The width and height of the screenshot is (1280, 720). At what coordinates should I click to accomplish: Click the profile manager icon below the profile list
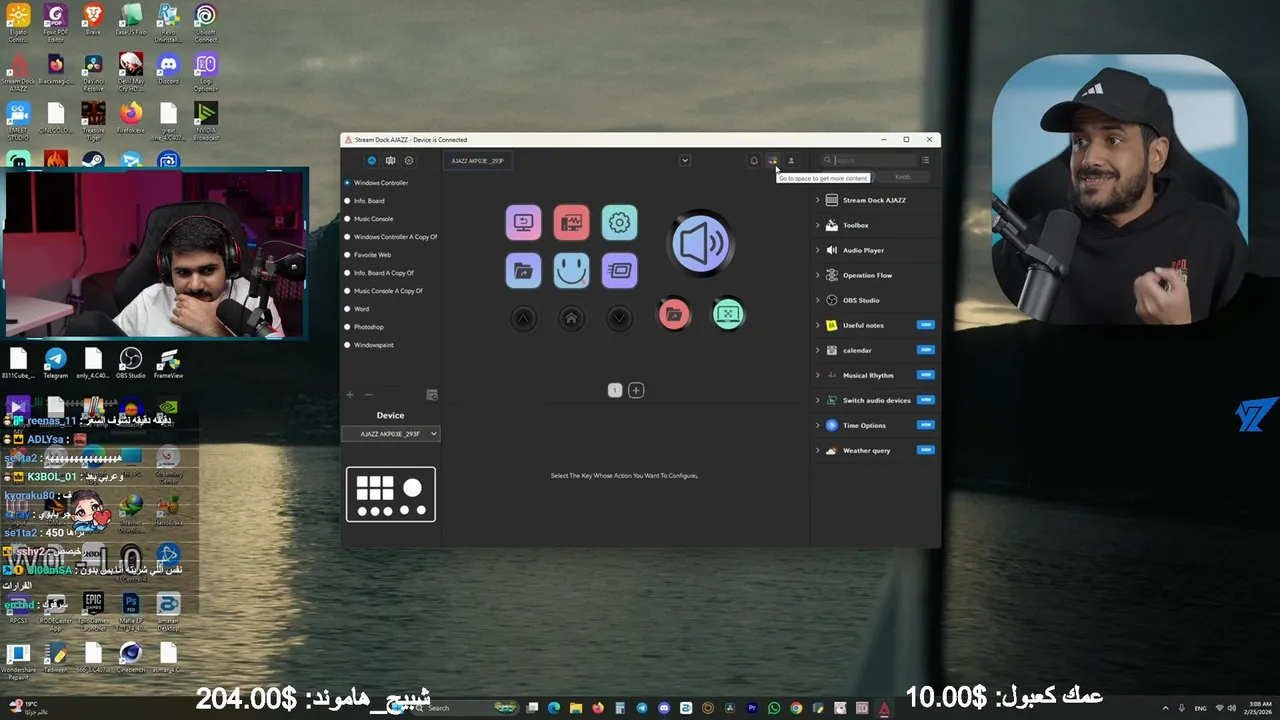(x=432, y=395)
